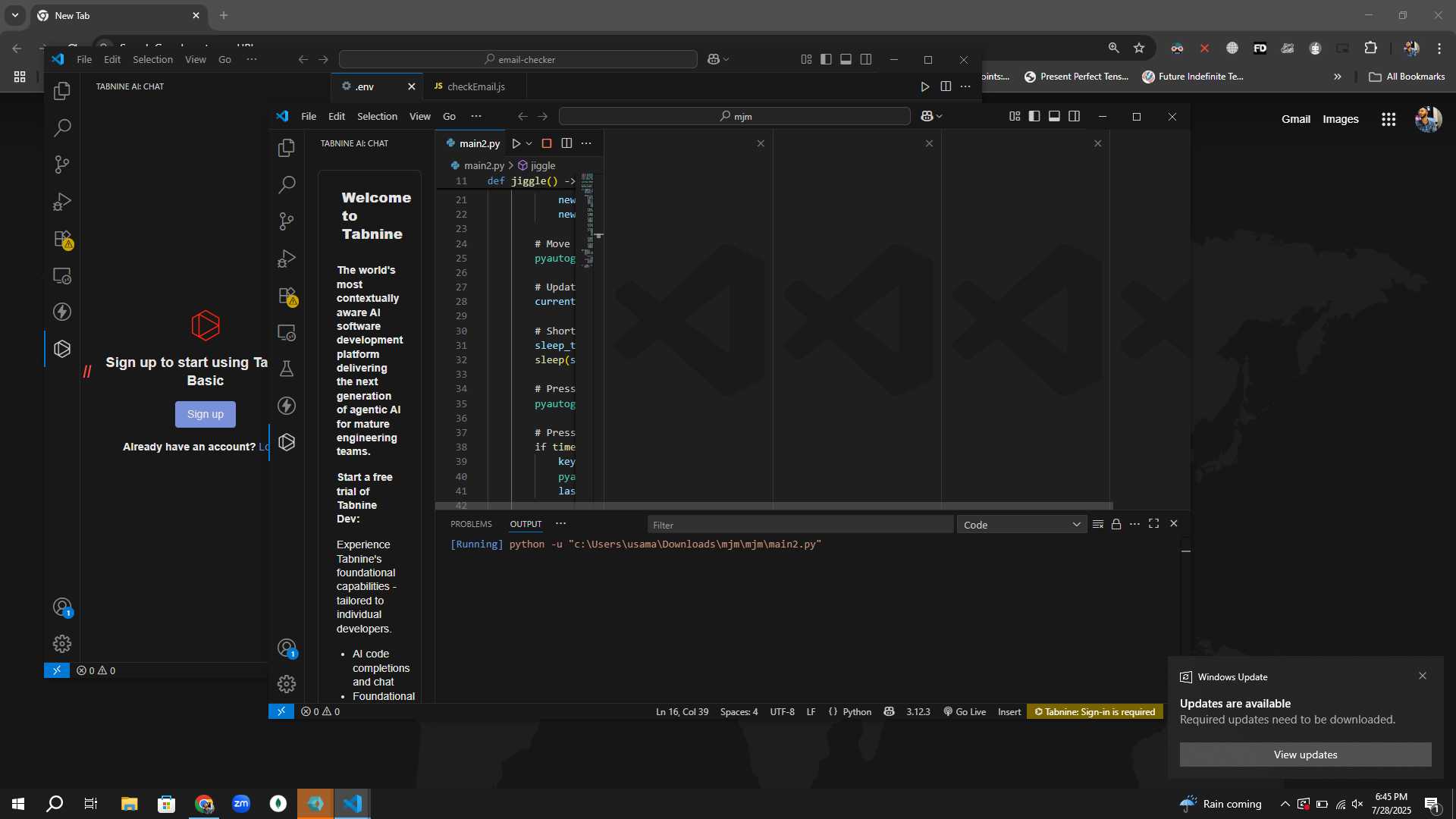
Task: Open View menu in email-checker window
Action: click(196, 59)
